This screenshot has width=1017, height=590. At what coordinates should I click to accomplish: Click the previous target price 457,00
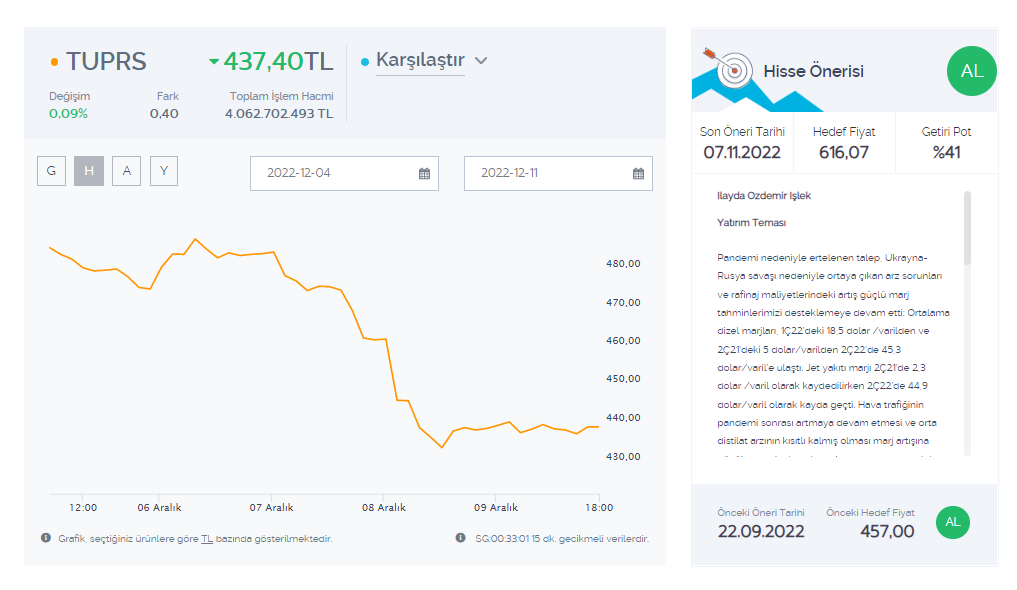887,532
